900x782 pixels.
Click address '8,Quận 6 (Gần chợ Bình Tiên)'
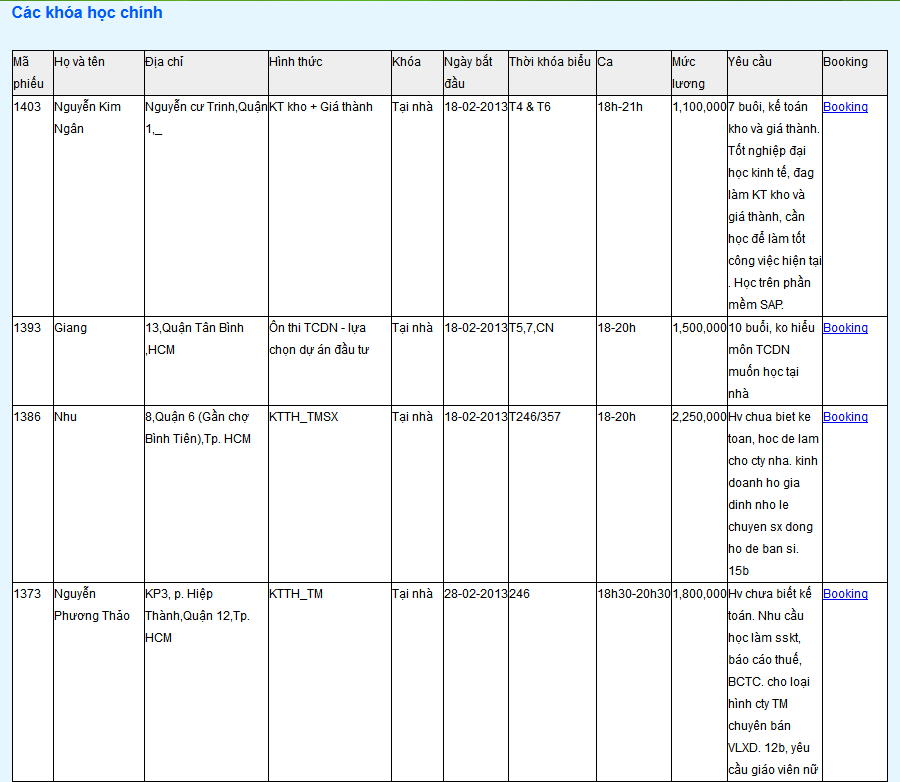point(198,428)
